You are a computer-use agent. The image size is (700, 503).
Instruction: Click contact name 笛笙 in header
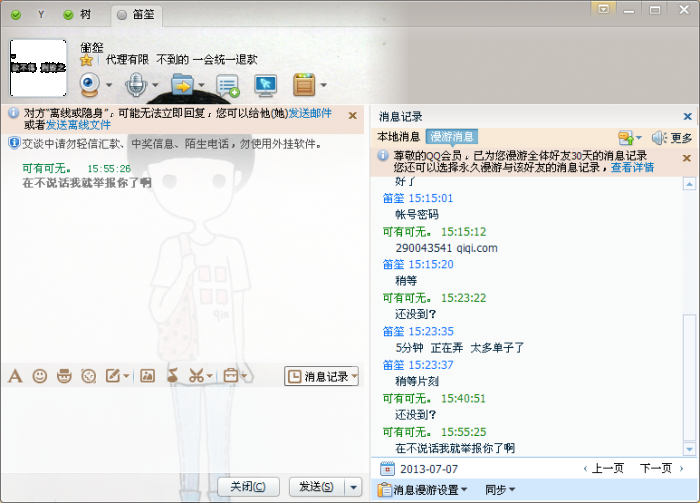(92, 47)
